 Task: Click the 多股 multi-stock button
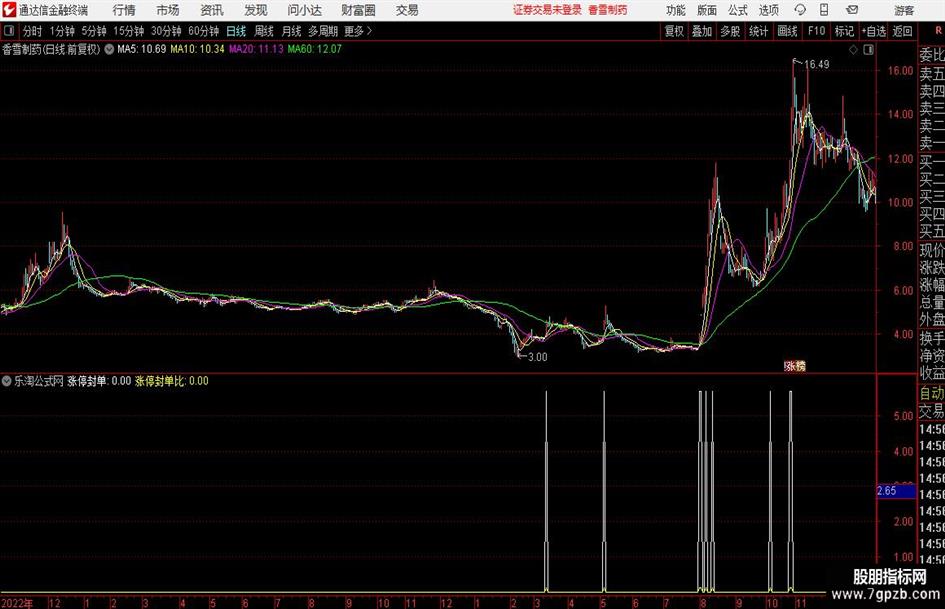[x=730, y=31]
